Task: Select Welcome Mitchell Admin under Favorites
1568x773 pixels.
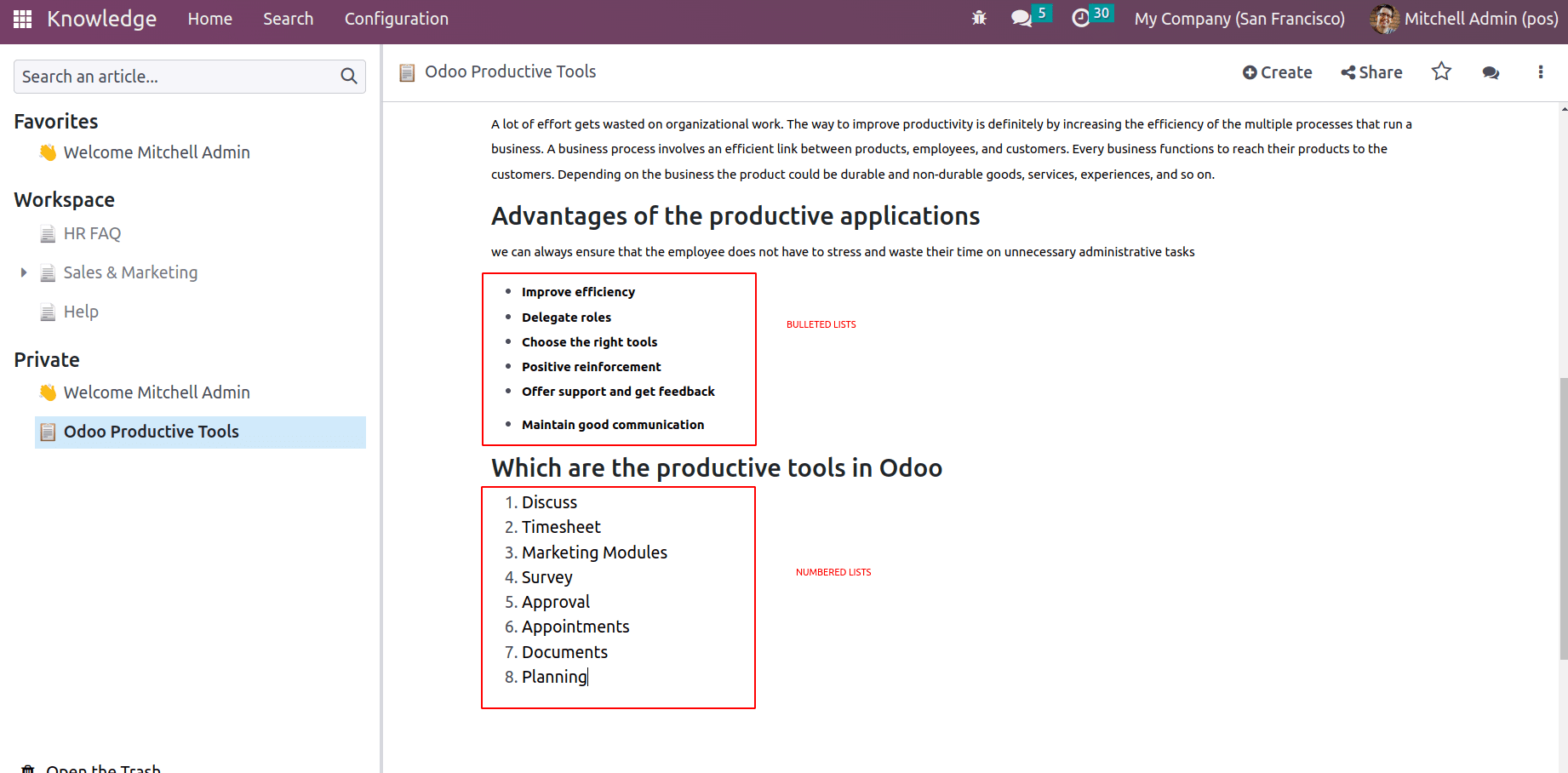Action: (157, 152)
